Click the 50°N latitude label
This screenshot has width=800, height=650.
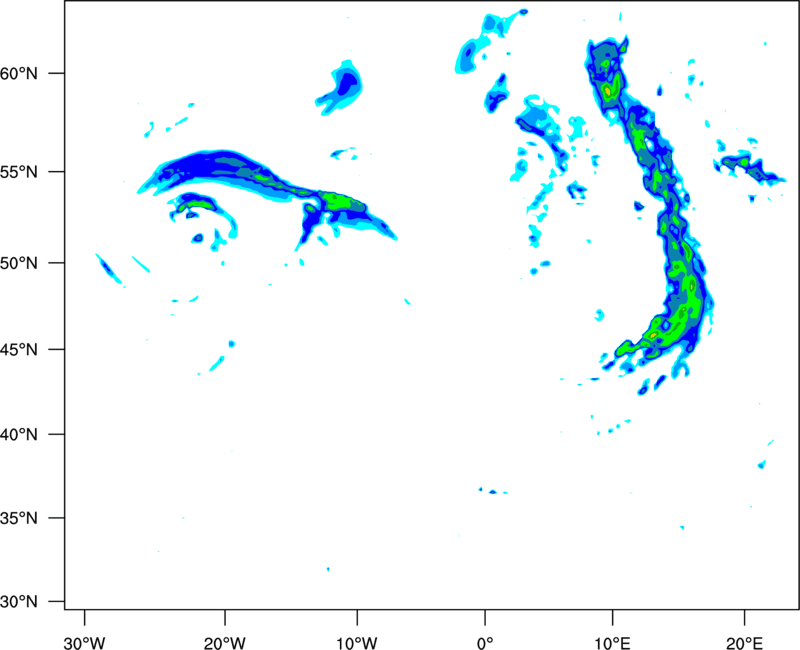(x=19, y=263)
